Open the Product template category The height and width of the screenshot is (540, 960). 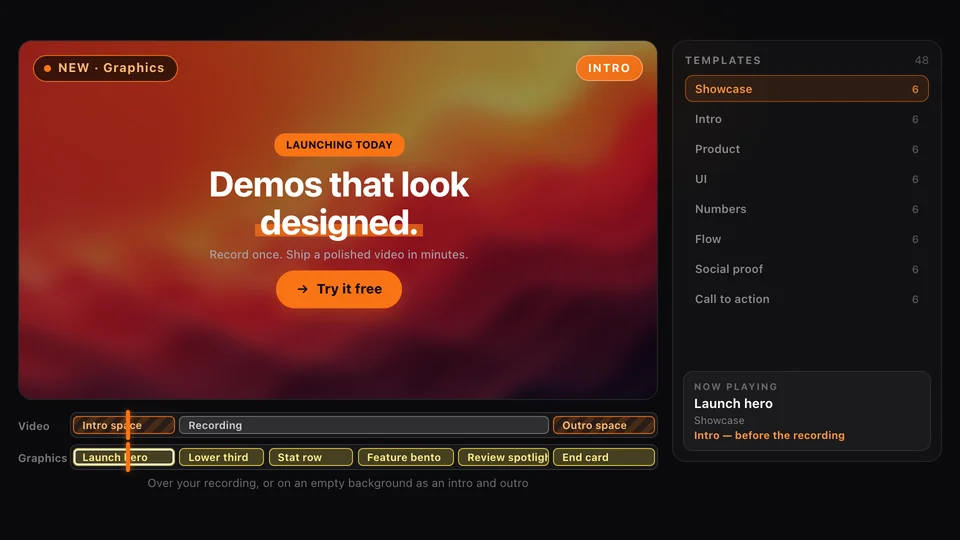pos(806,149)
